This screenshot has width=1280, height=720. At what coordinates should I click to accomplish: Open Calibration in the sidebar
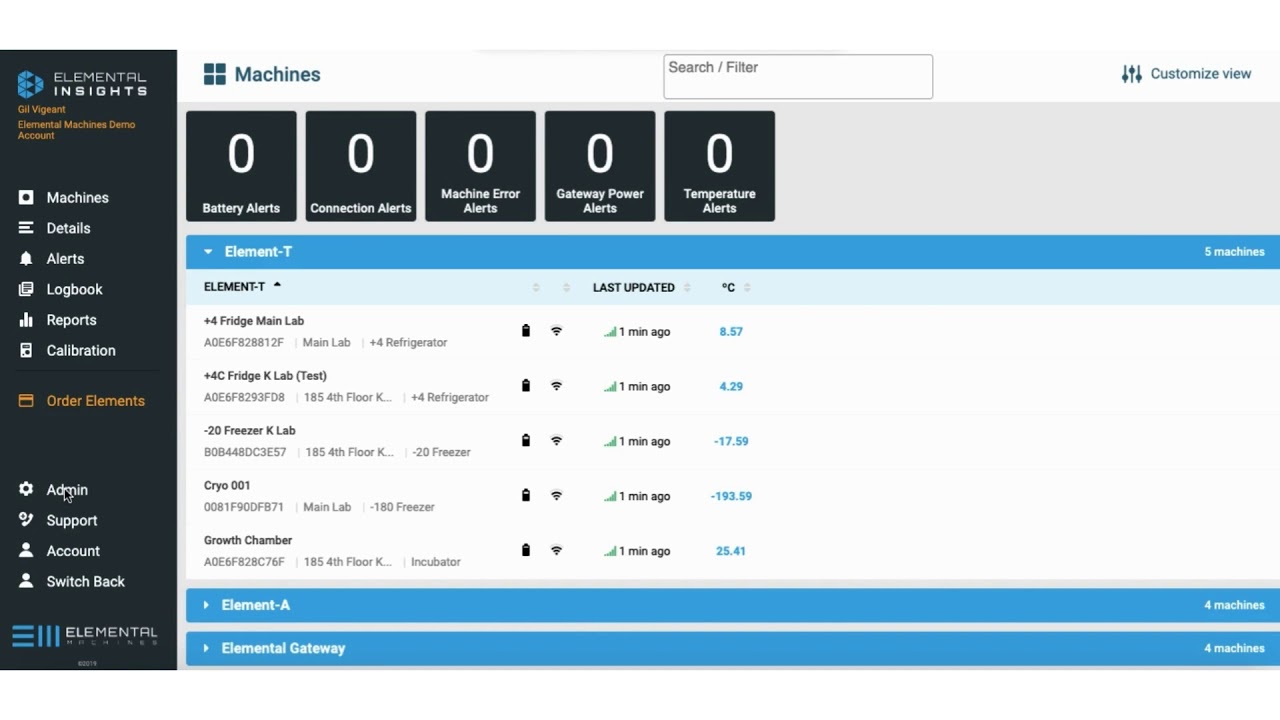(x=81, y=351)
